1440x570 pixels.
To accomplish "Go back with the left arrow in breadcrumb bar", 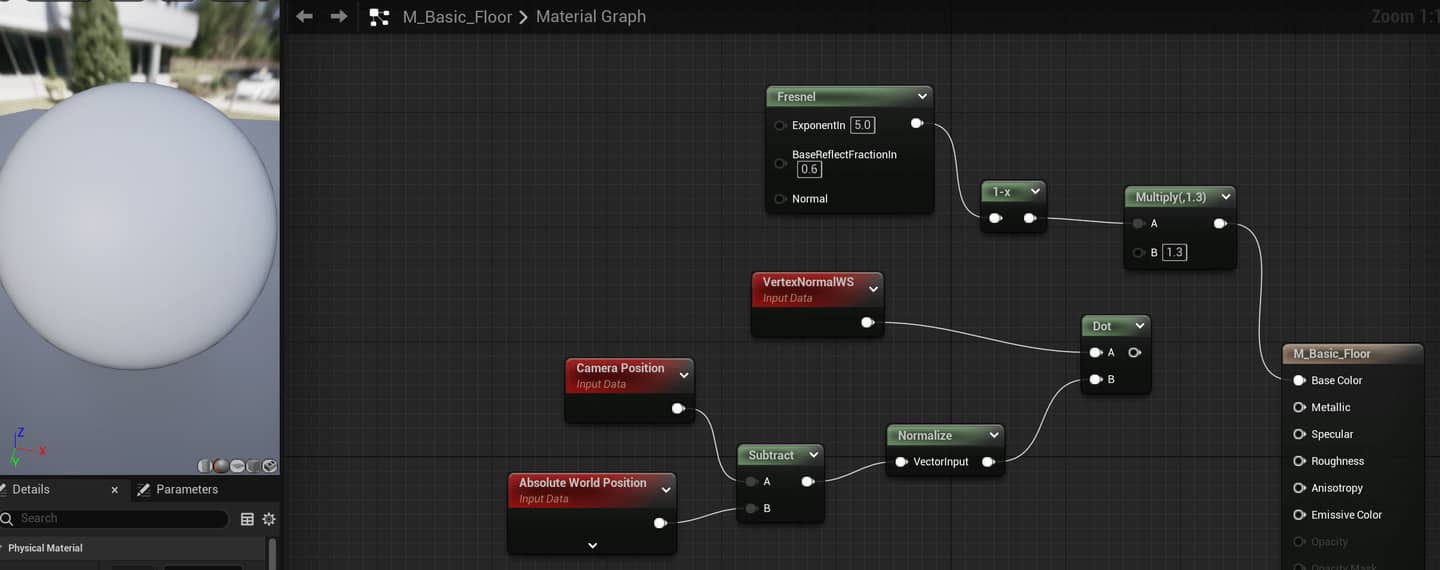I will [305, 16].
